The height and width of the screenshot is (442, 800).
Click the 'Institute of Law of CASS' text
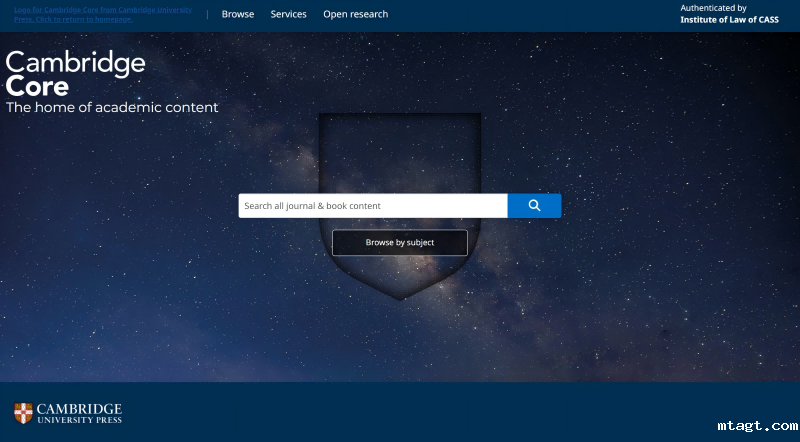click(x=729, y=19)
